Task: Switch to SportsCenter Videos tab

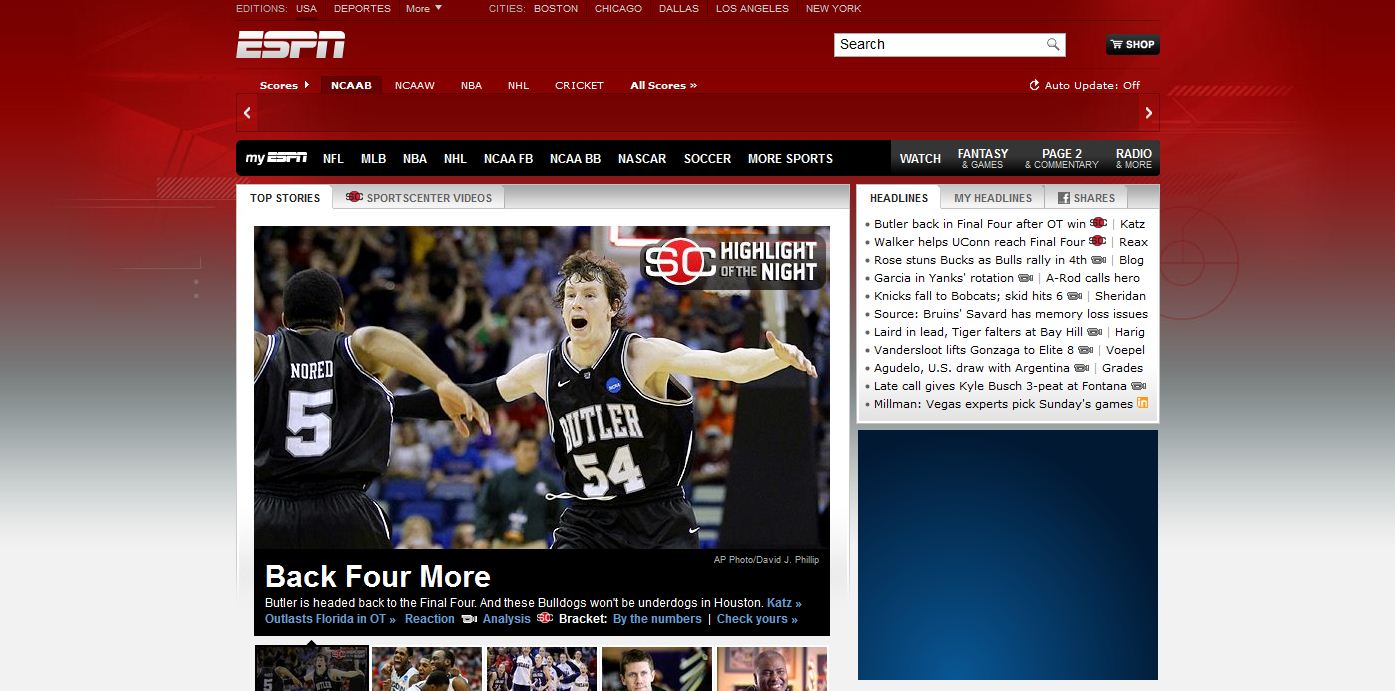Action: 419,198
